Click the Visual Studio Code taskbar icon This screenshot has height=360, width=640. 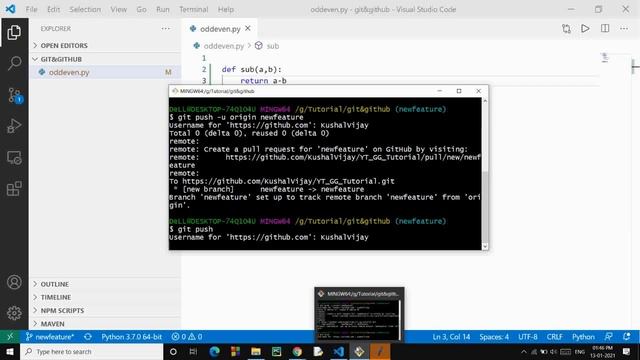point(338,351)
